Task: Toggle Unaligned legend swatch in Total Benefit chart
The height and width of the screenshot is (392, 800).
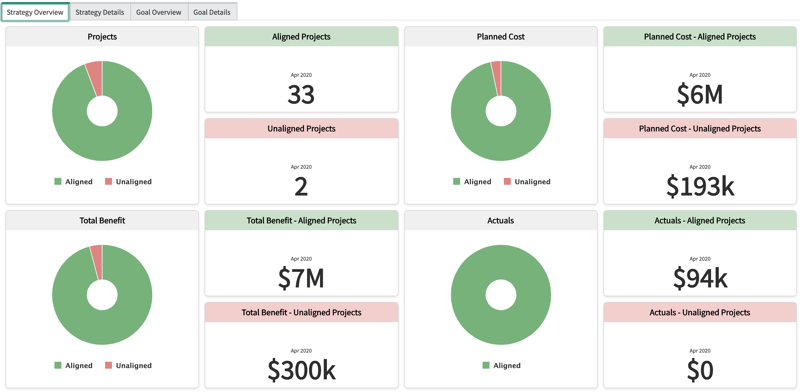Action: coord(108,365)
